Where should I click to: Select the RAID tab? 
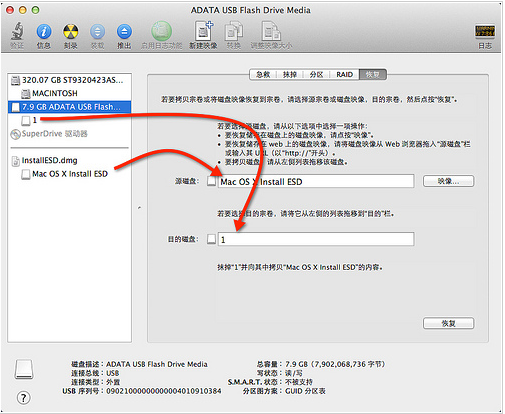(x=344, y=75)
